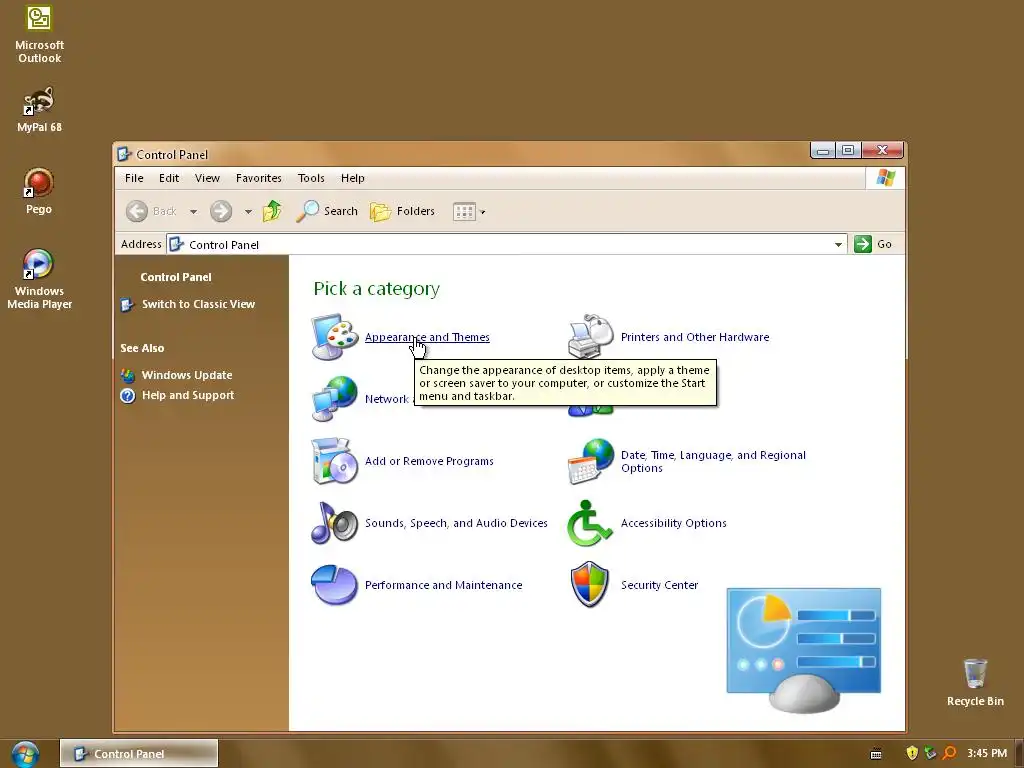Open Search from the toolbar

tap(327, 211)
